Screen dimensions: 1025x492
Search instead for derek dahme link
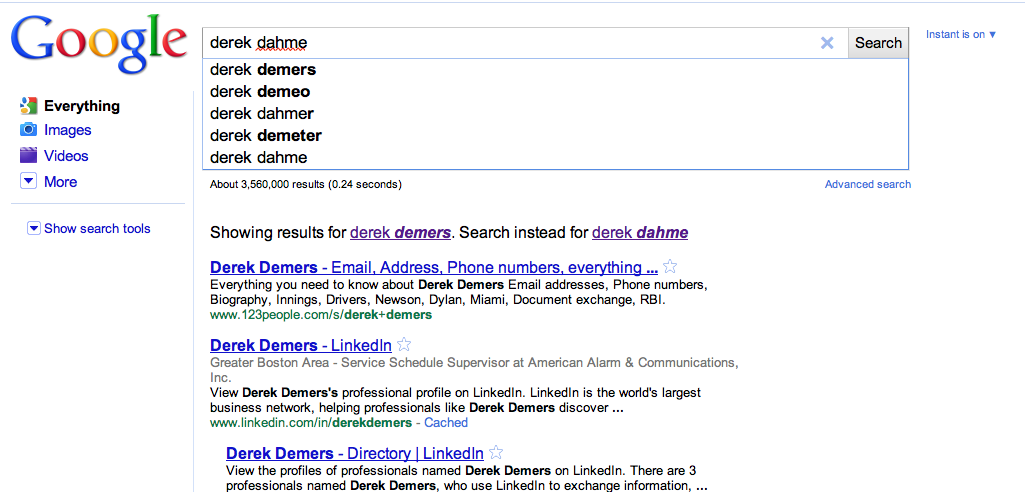tap(640, 233)
